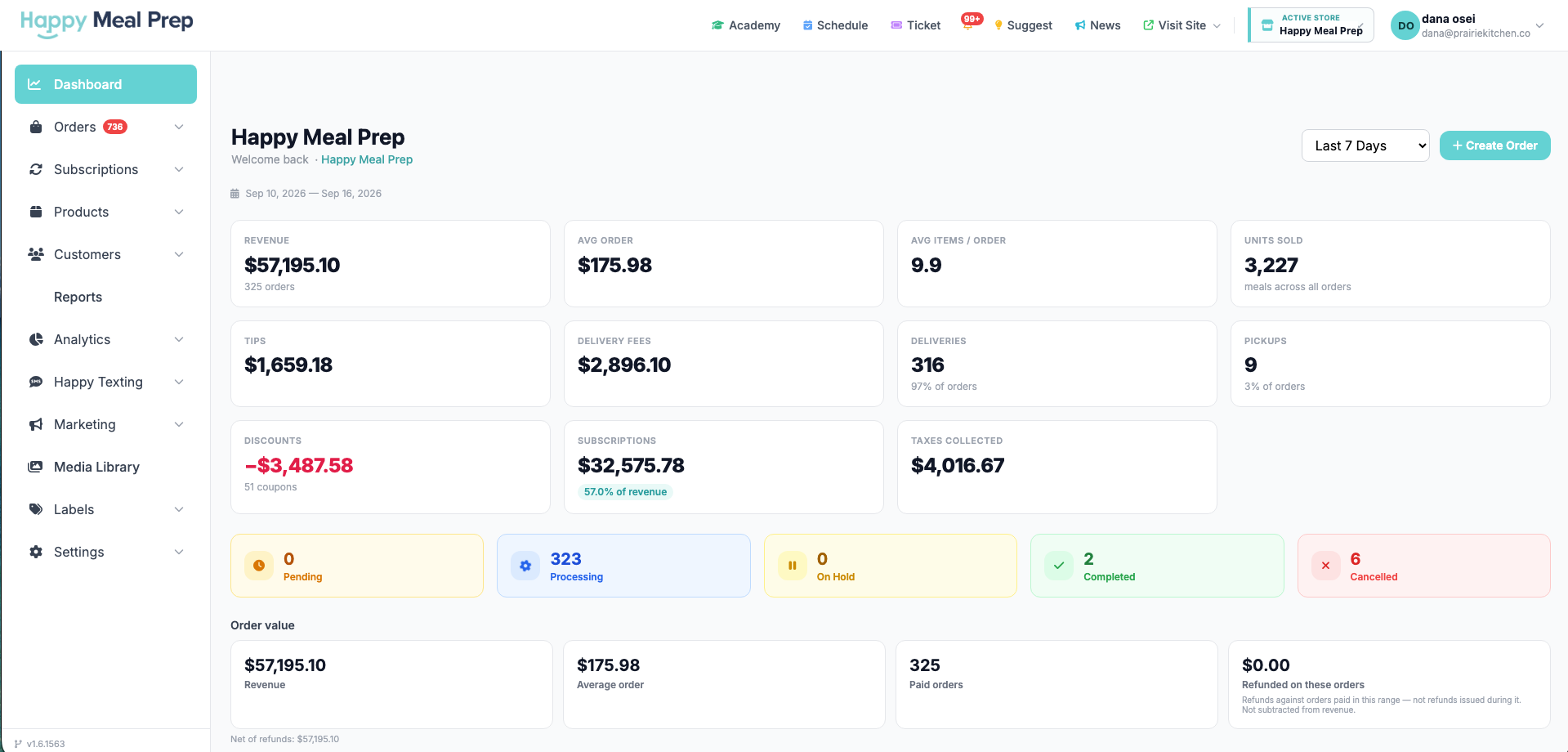Click the Customers people icon
1568x752 pixels.
pyautogui.click(x=36, y=254)
